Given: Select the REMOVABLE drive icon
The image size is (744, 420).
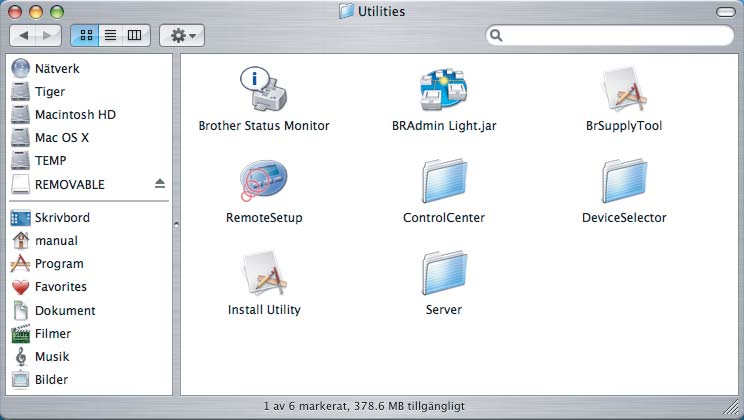Looking at the screenshot, I should pyautogui.click(x=20, y=184).
